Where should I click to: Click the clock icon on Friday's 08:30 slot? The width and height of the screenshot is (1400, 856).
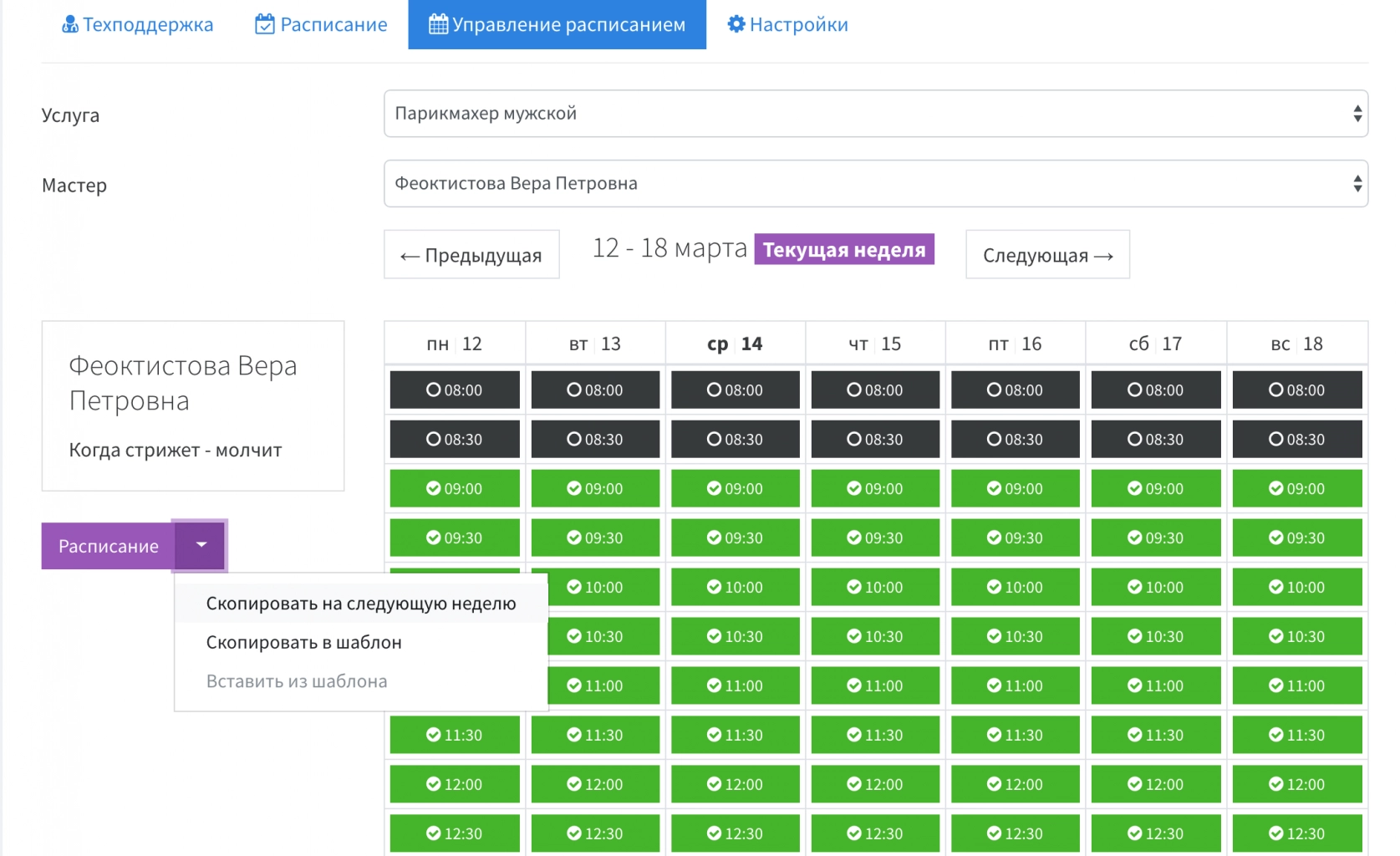pyautogui.click(x=994, y=439)
